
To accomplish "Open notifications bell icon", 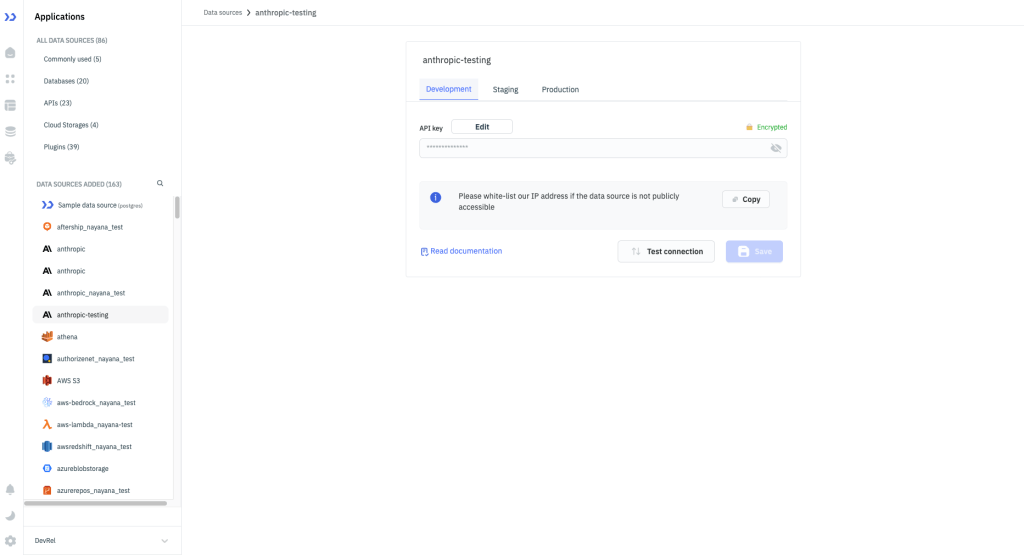I will point(10,490).
